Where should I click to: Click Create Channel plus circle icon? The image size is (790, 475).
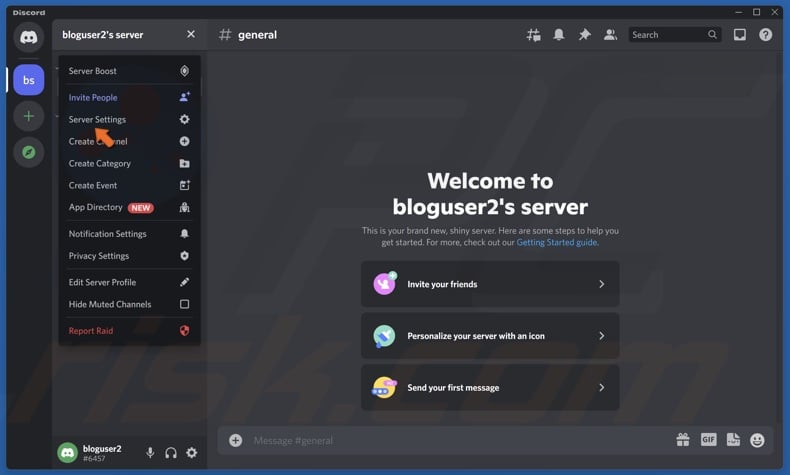[x=185, y=142]
